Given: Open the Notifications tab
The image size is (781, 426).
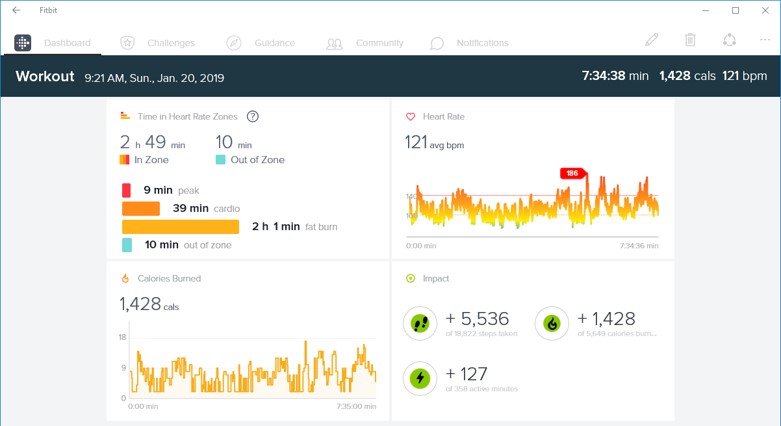Looking at the screenshot, I should point(469,43).
